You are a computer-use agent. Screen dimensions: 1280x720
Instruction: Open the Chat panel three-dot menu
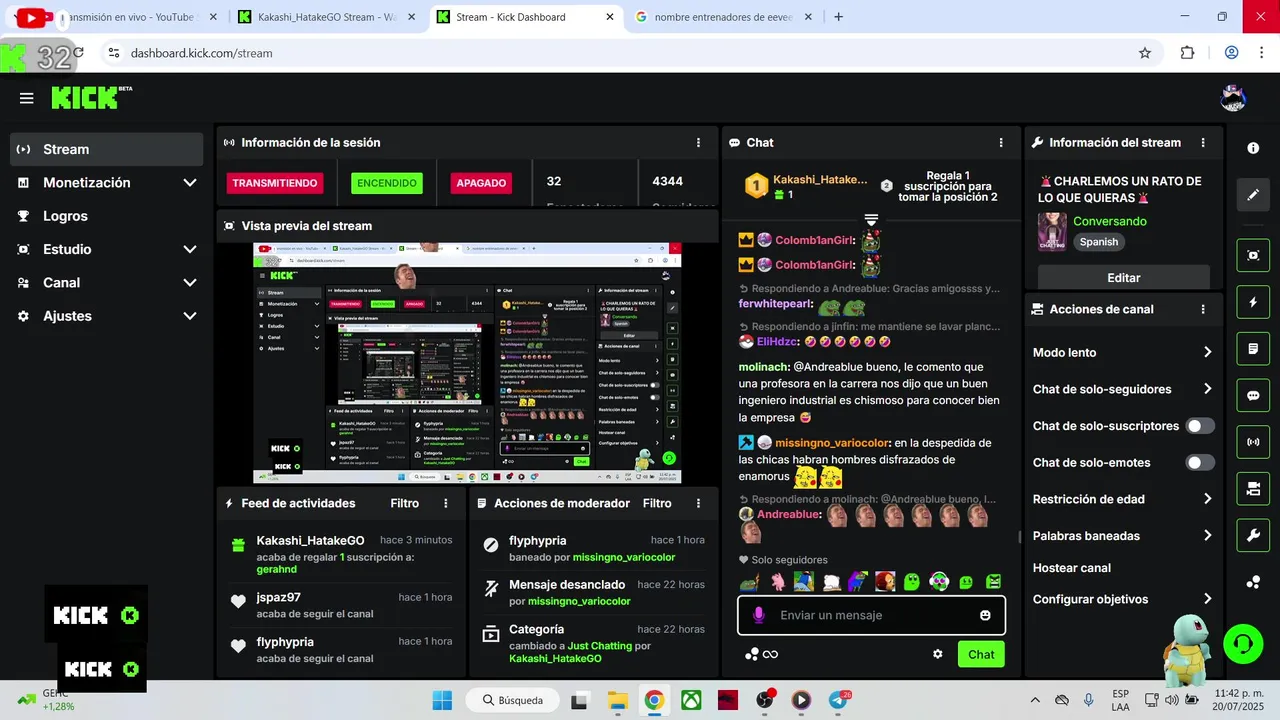click(x=1001, y=143)
